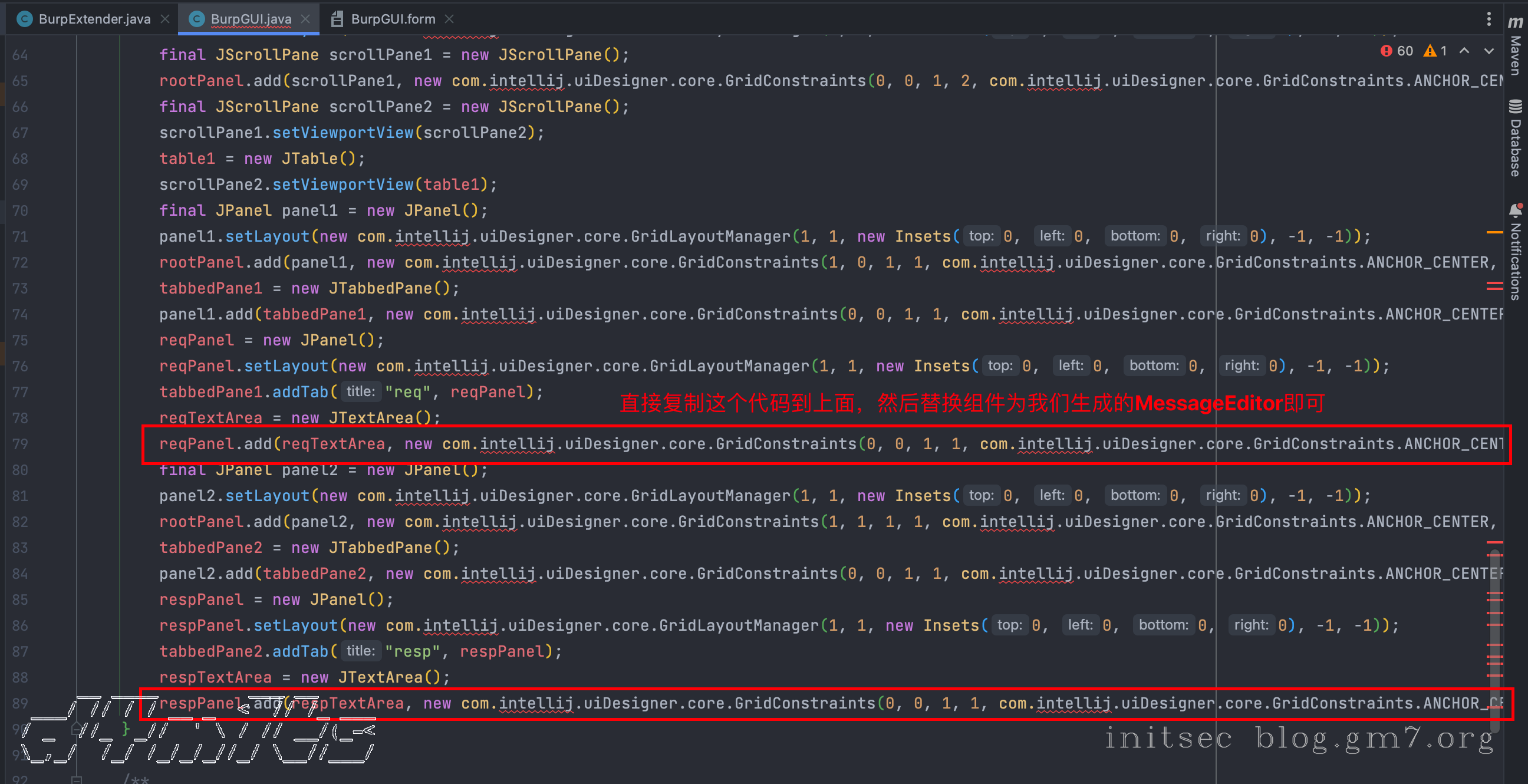This screenshot has height=784, width=1528.
Task: Jump to previous highlighted error arrow
Action: point(1464,51)
